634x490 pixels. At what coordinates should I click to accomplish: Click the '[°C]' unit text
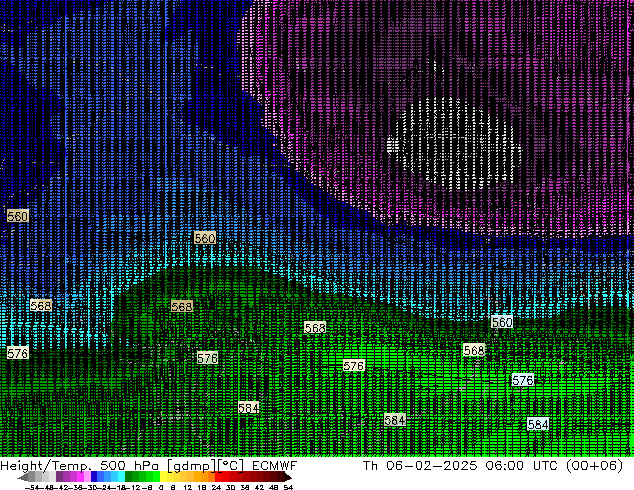[x=230, y=466]
